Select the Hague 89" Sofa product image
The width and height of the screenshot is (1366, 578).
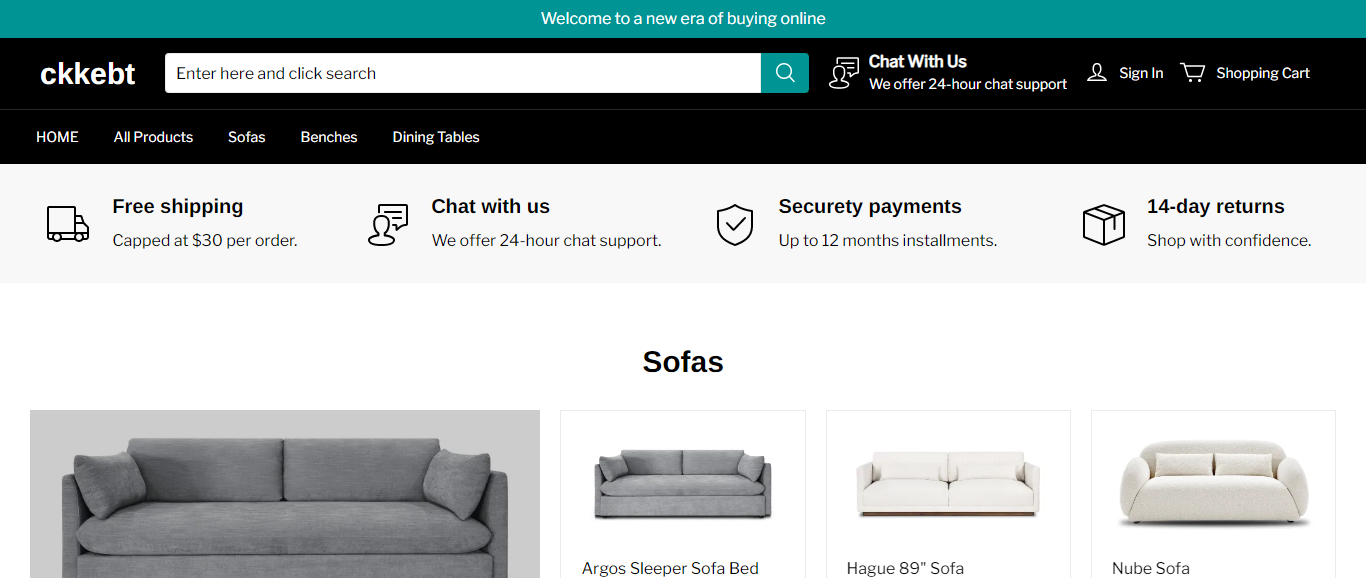coord(948,485)
